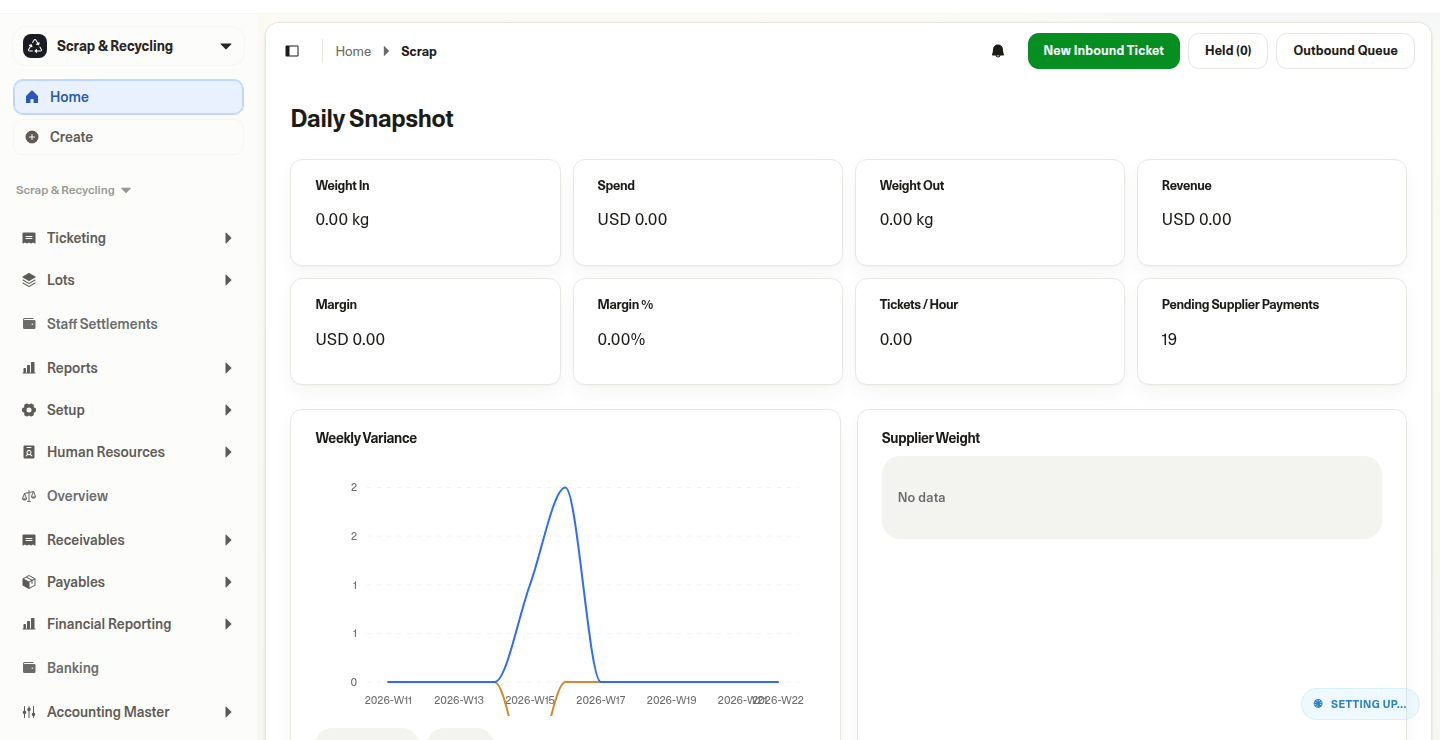Expand the Financial Reporting submenu arrow
This screenshot has width=1440, height=740.
click(228, 624)
